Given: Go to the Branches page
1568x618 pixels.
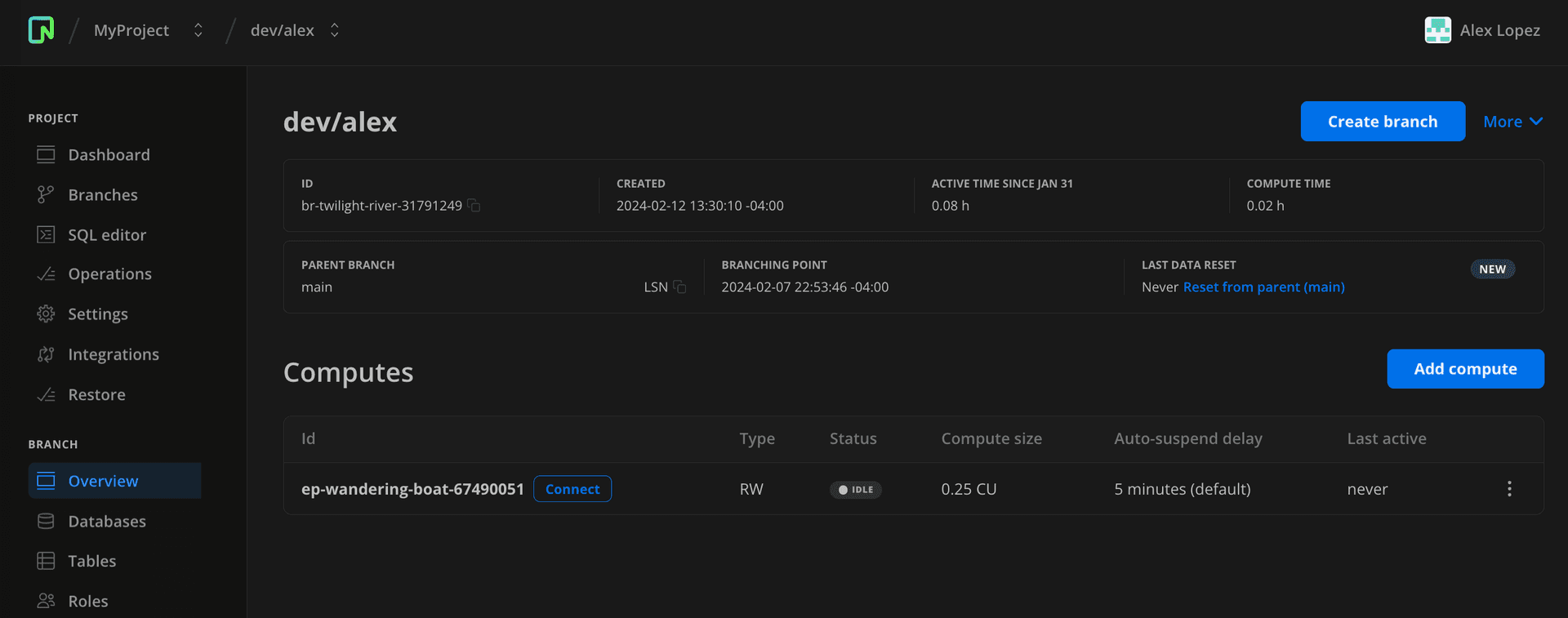Looking at the screenshot, I should [103, 195].
